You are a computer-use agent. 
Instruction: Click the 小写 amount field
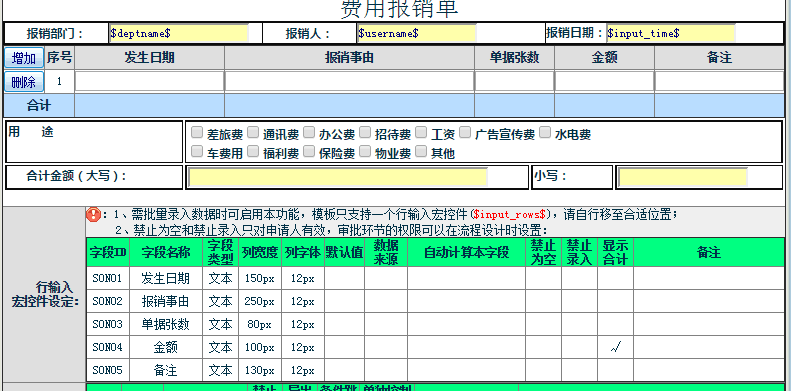(683, 178)
